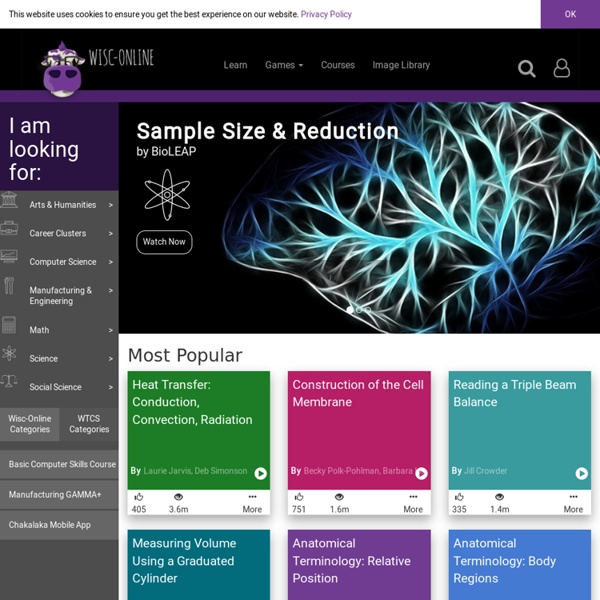This screenshot has height=600, width=600.
Task: Play the Heat Transfer learning object
Action: tap(260, 473)
